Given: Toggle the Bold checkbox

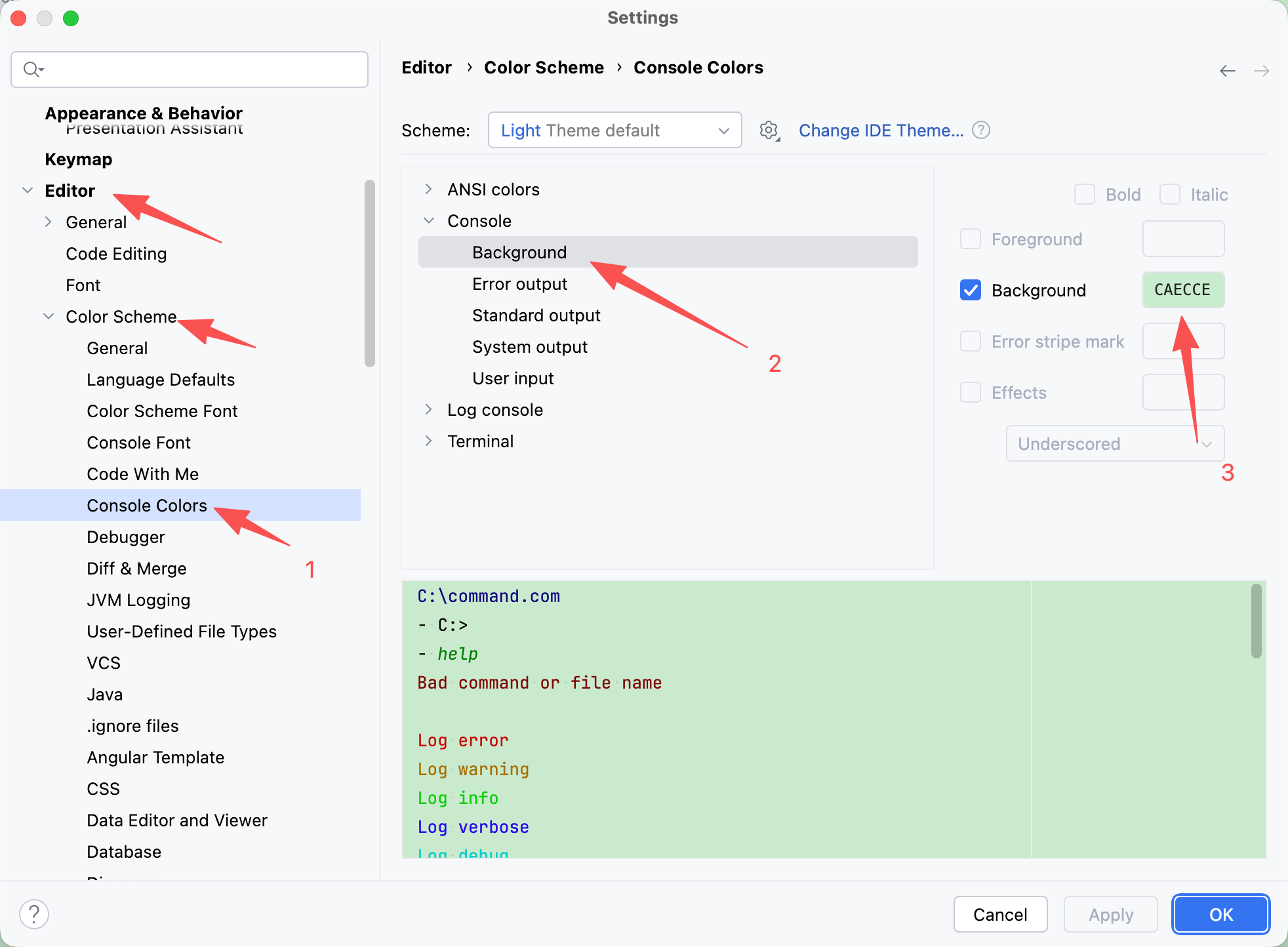Looking at the screenshot, I should pyautogui.click(x=1085, y=195).
